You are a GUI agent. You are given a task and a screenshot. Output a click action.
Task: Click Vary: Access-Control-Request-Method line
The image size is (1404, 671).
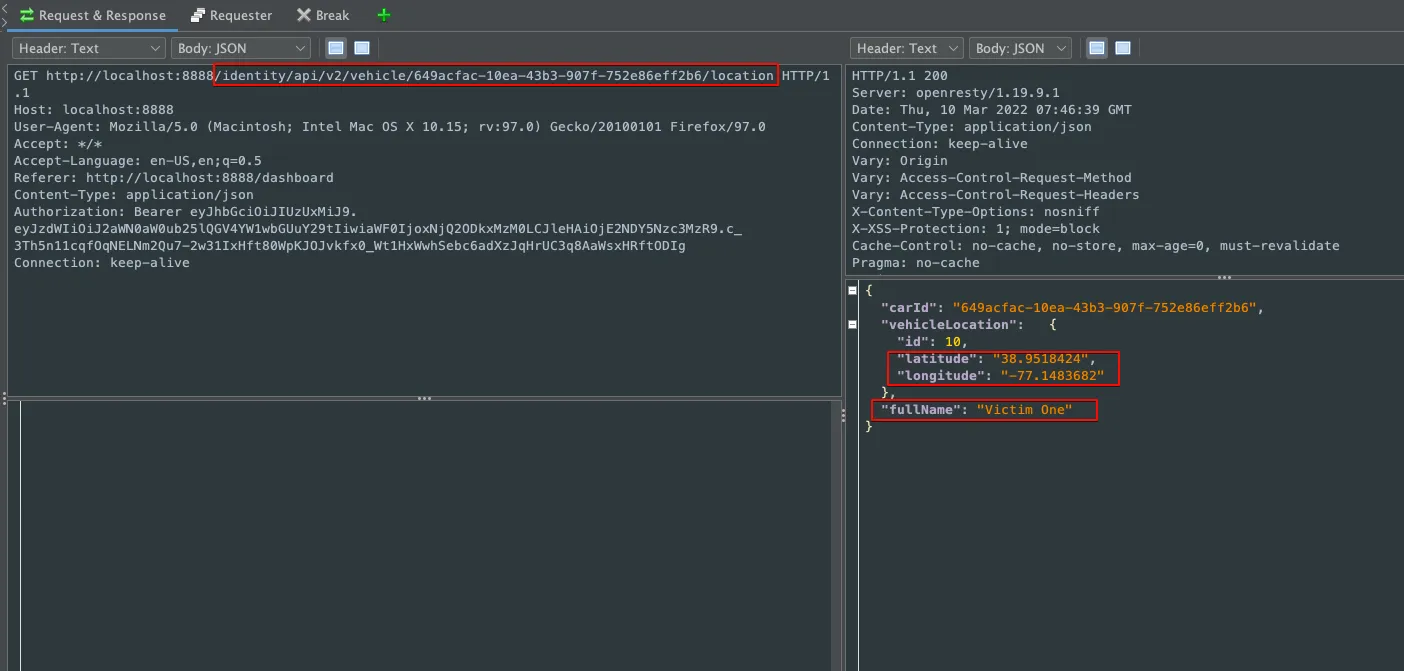coord(992,178)
